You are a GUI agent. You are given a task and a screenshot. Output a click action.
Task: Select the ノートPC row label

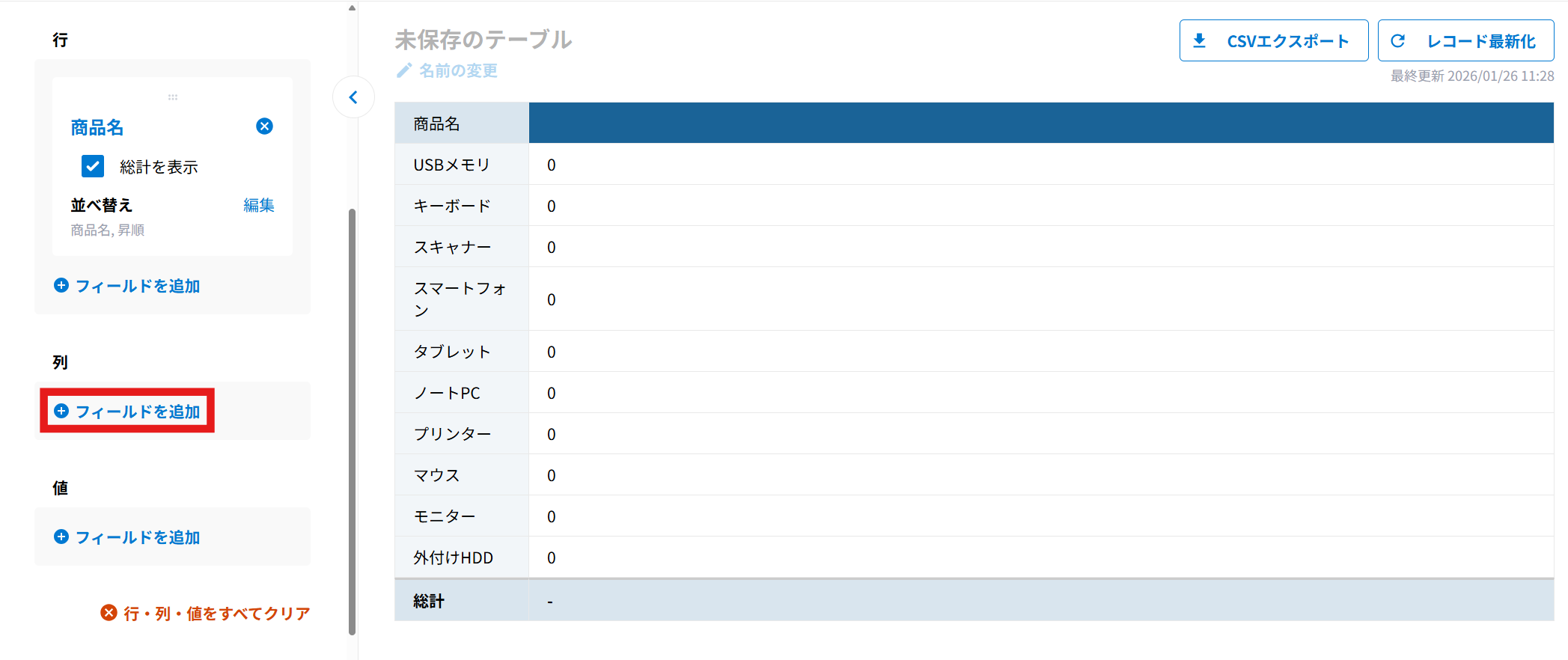point(447,393)
